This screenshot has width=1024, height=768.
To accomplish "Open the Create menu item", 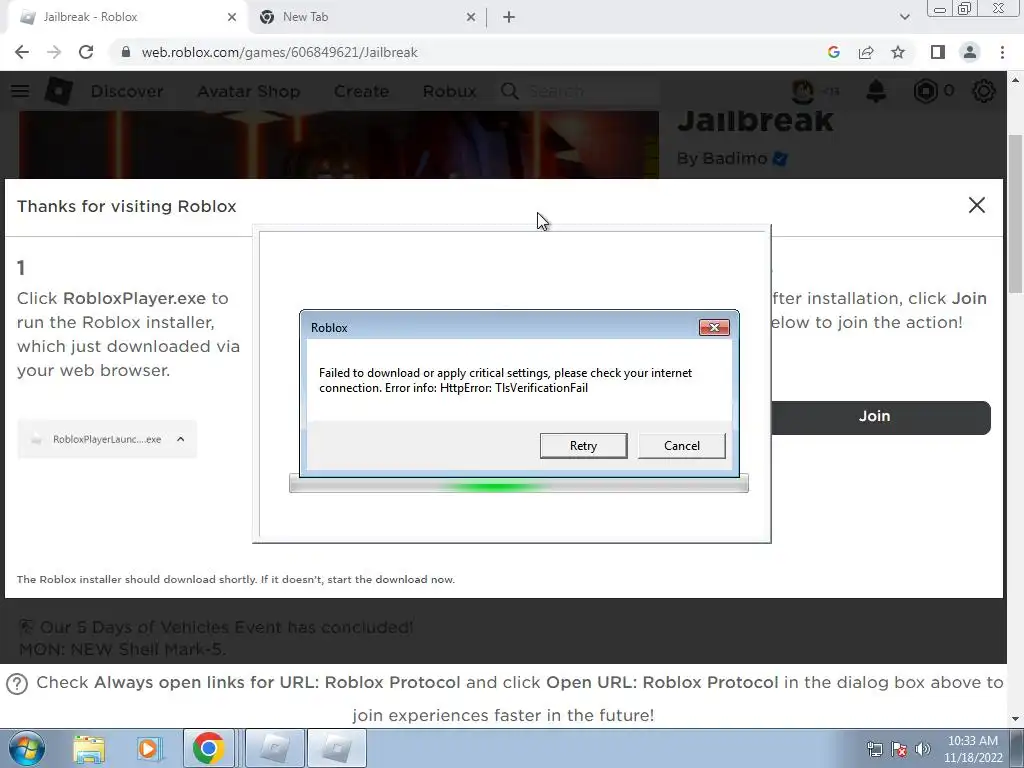I will tap(361, 91).
